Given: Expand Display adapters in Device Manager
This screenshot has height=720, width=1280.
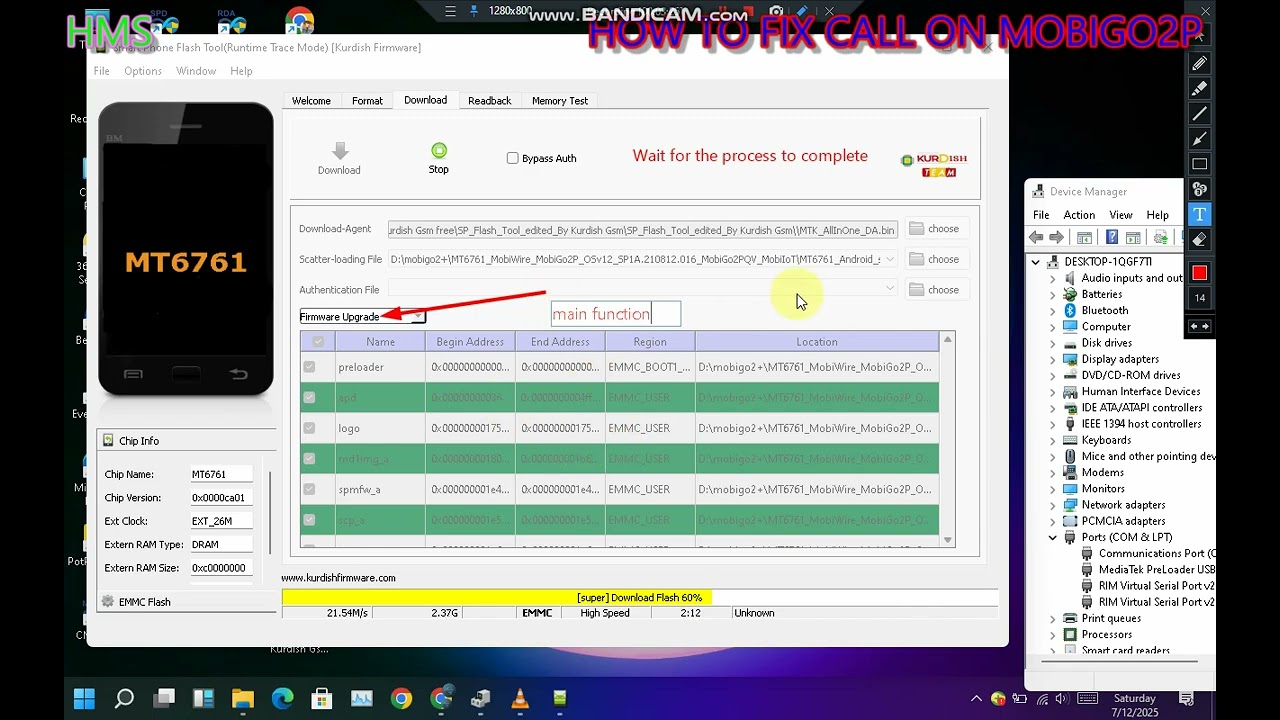Looking at the screenshot, I should pos(1052,359).
